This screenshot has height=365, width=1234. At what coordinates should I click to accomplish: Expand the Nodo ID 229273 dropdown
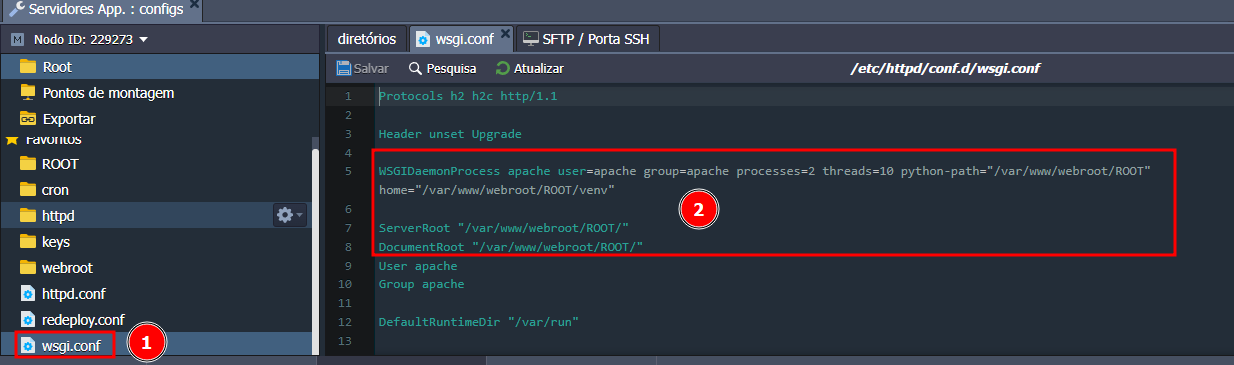click(143, 40)
